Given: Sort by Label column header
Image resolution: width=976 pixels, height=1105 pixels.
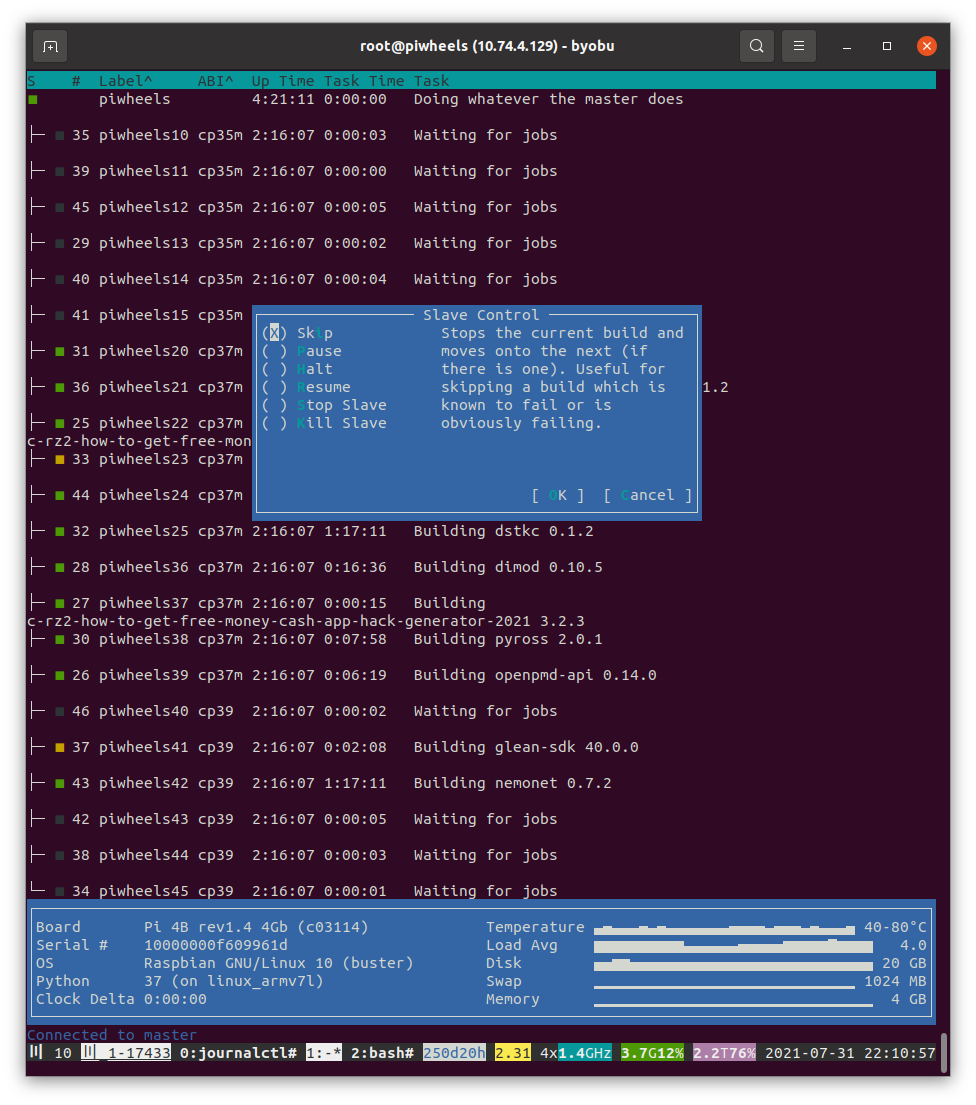Looking at the screenshot, I should [125, 81].
